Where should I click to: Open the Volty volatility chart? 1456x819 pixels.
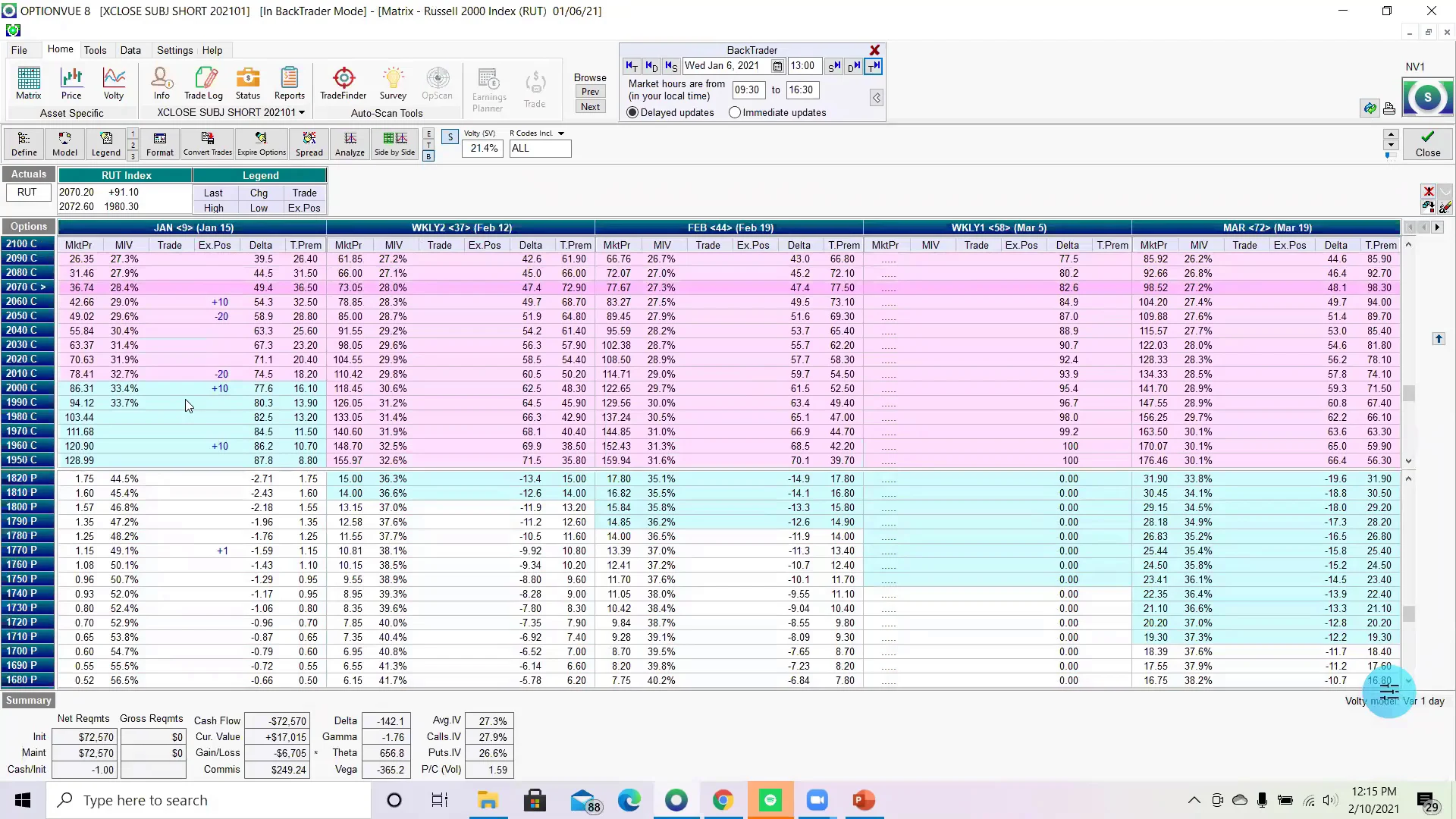[114, 83]
